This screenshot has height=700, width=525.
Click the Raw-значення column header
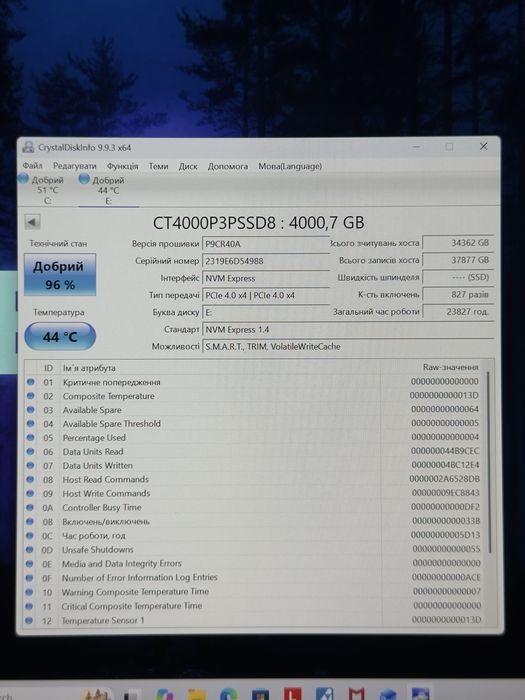[451, 367]
